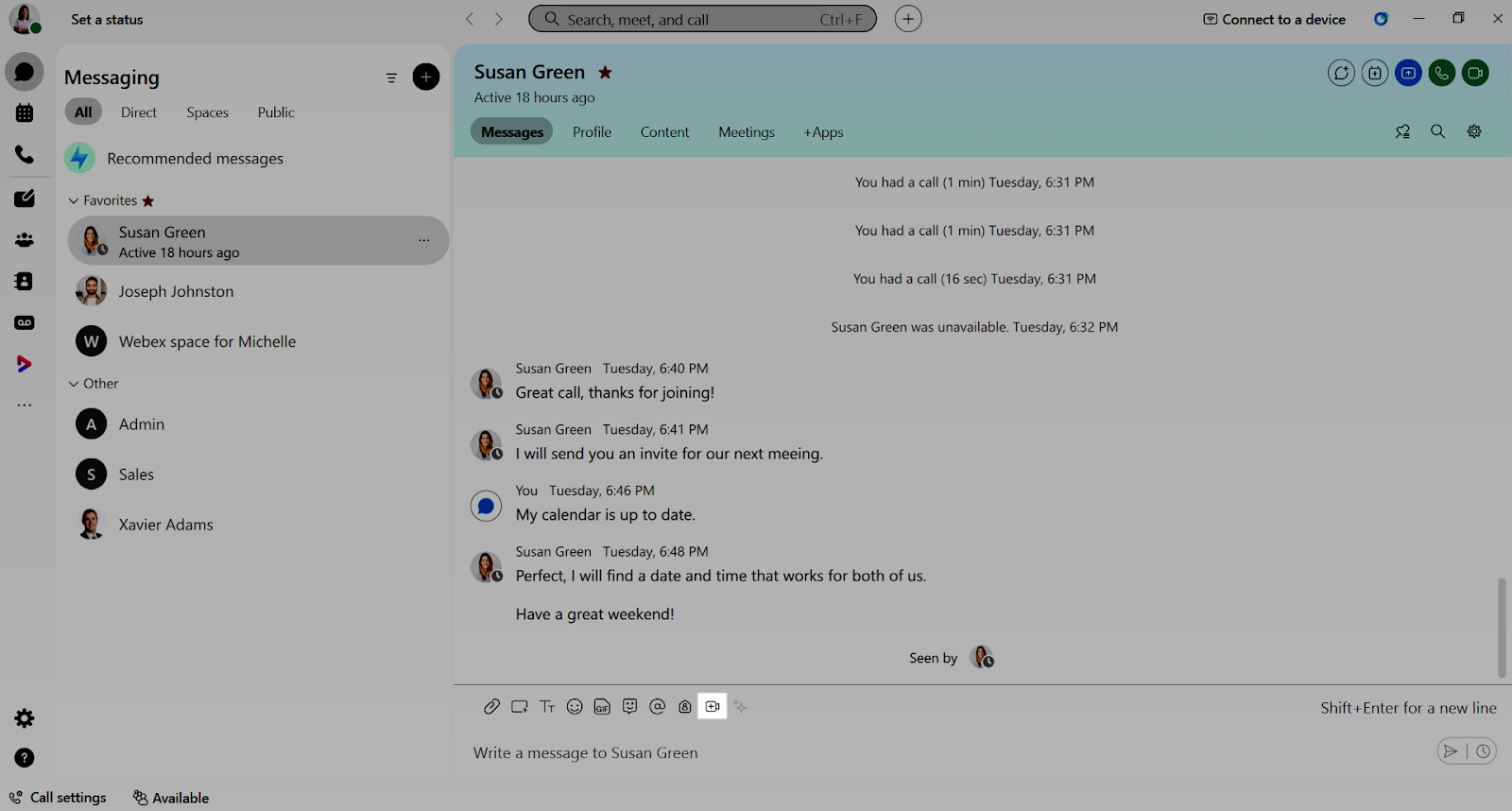Go back with the navigation left arrow
The width and height of the screenshot is (1512, 811).
470,19
